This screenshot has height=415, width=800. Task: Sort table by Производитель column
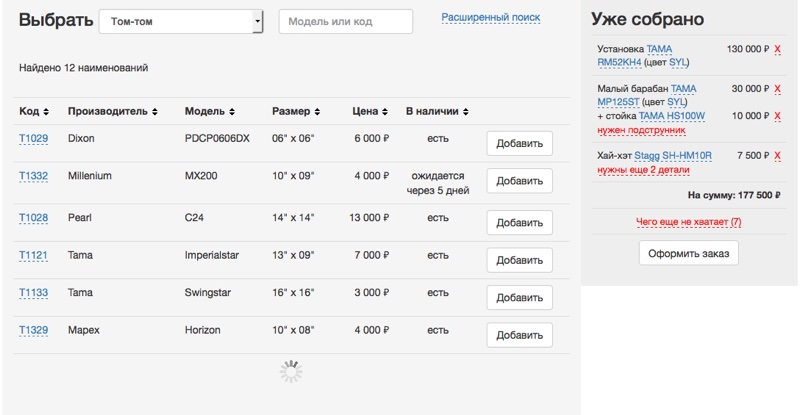(111, 111)
